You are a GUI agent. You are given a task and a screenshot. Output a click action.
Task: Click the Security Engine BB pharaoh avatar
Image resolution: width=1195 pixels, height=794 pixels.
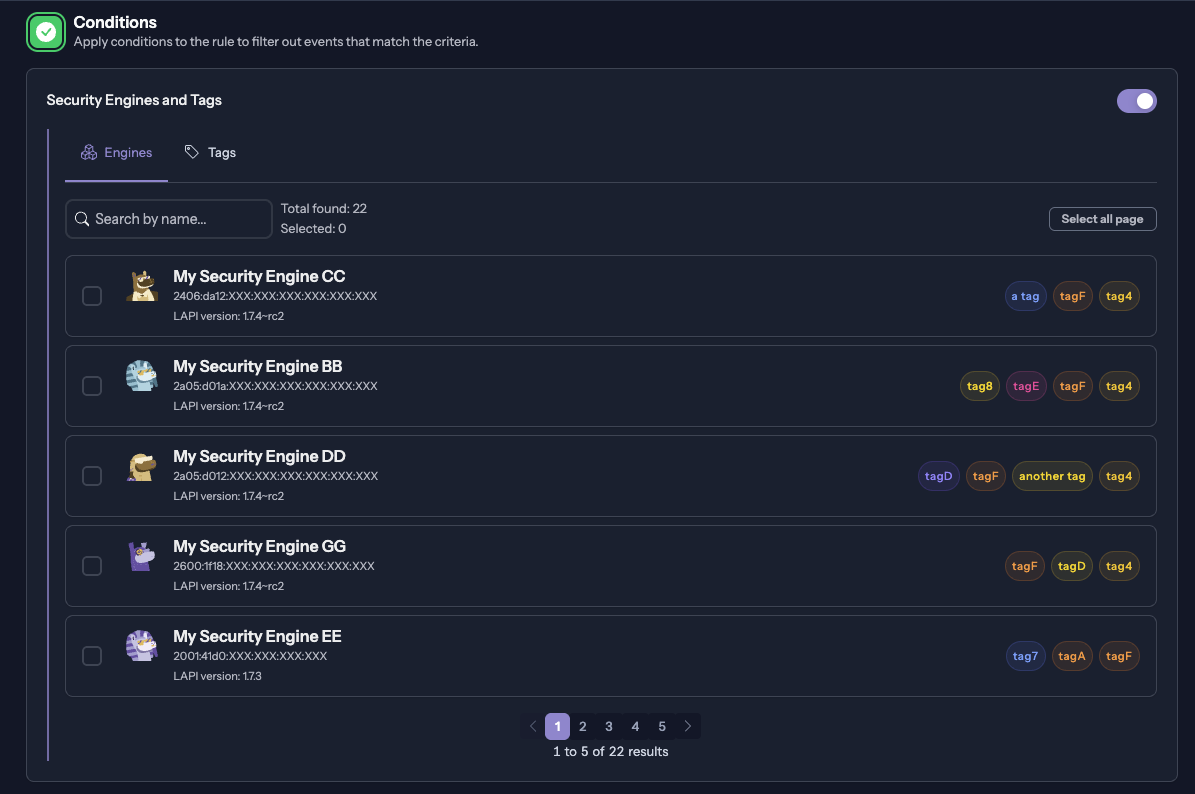[x=142, y=376]
